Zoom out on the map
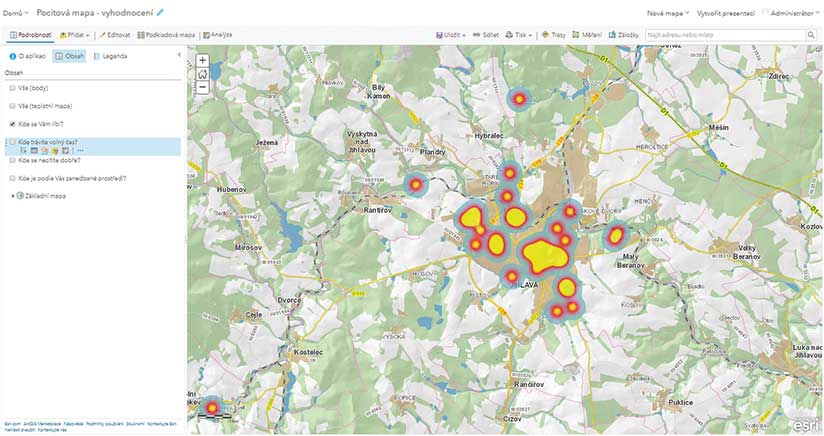The height and width of the screenshot is (436, 824). click(x=202, y=87)
